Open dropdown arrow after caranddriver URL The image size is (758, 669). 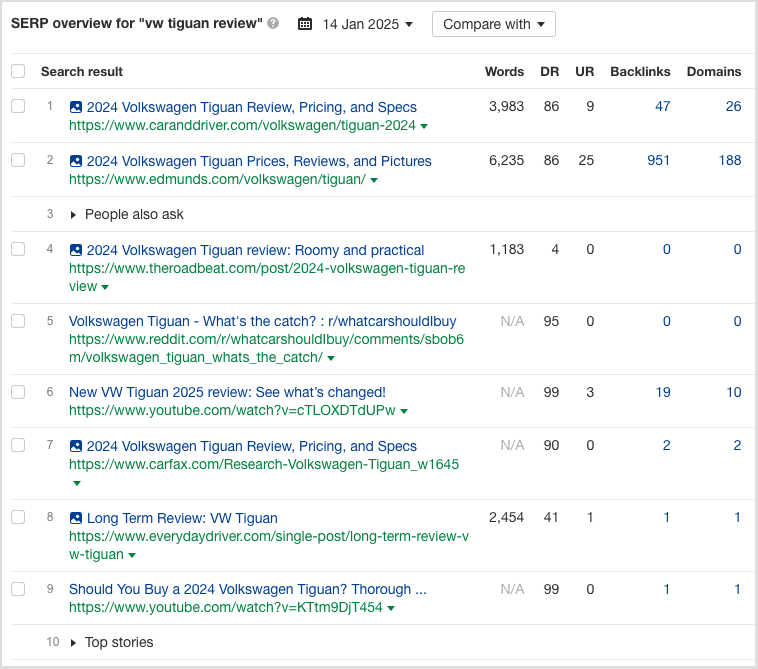coord(424,126)
